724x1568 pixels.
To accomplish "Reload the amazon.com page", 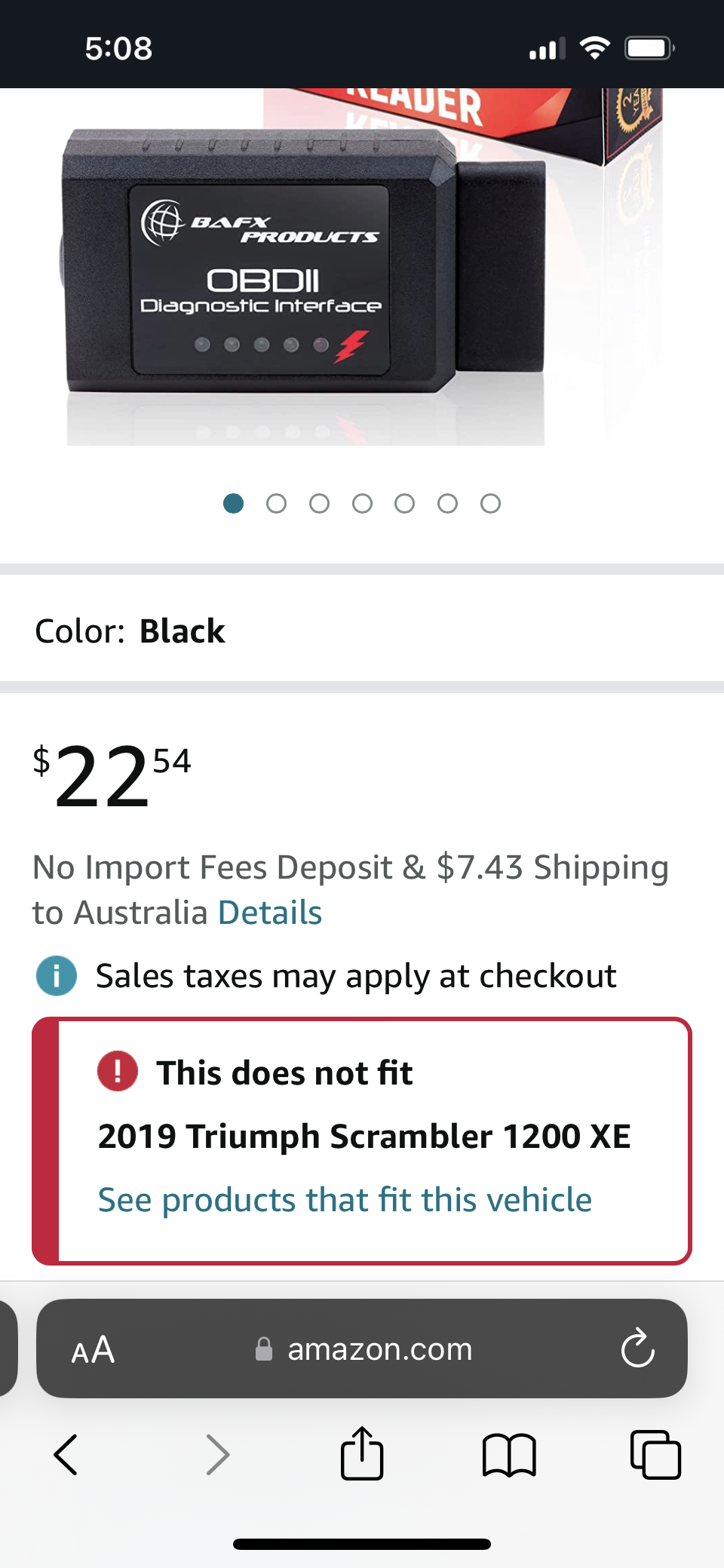I will click(x=637, y=1349).
